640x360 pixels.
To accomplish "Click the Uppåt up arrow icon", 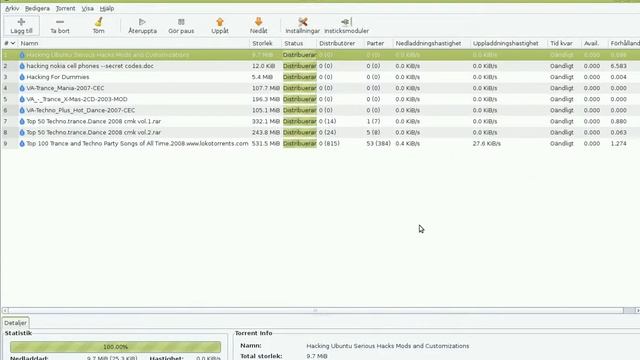I will pos(220,22).
